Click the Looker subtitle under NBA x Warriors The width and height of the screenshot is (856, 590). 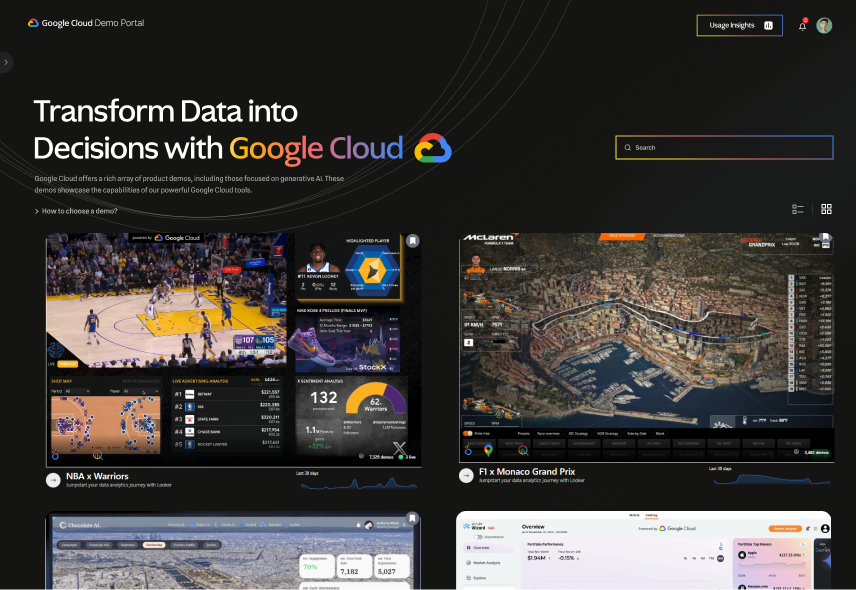(x=118, y=485)
